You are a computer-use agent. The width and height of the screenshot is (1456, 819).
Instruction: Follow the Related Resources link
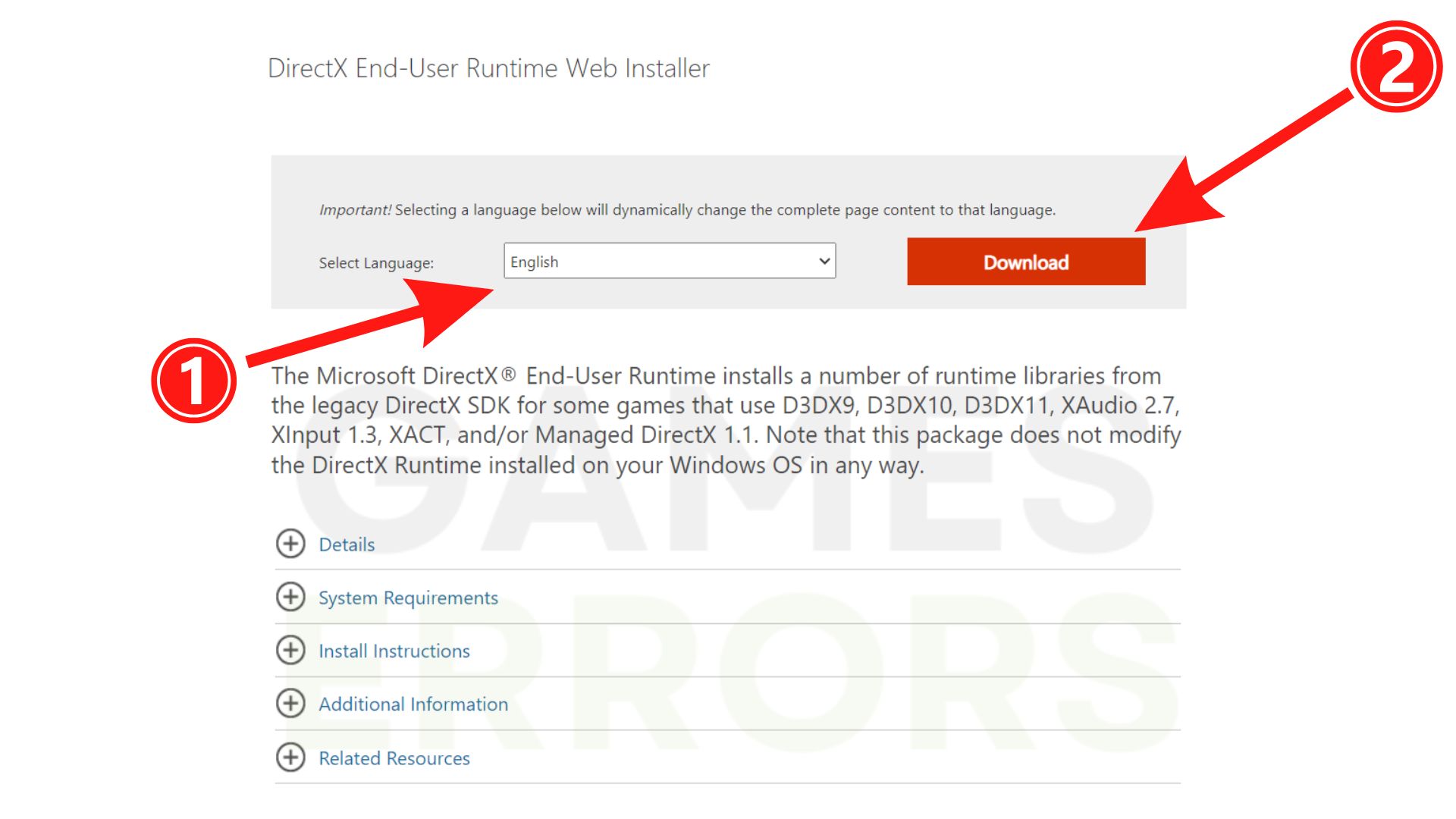click(x=394, y=758)
